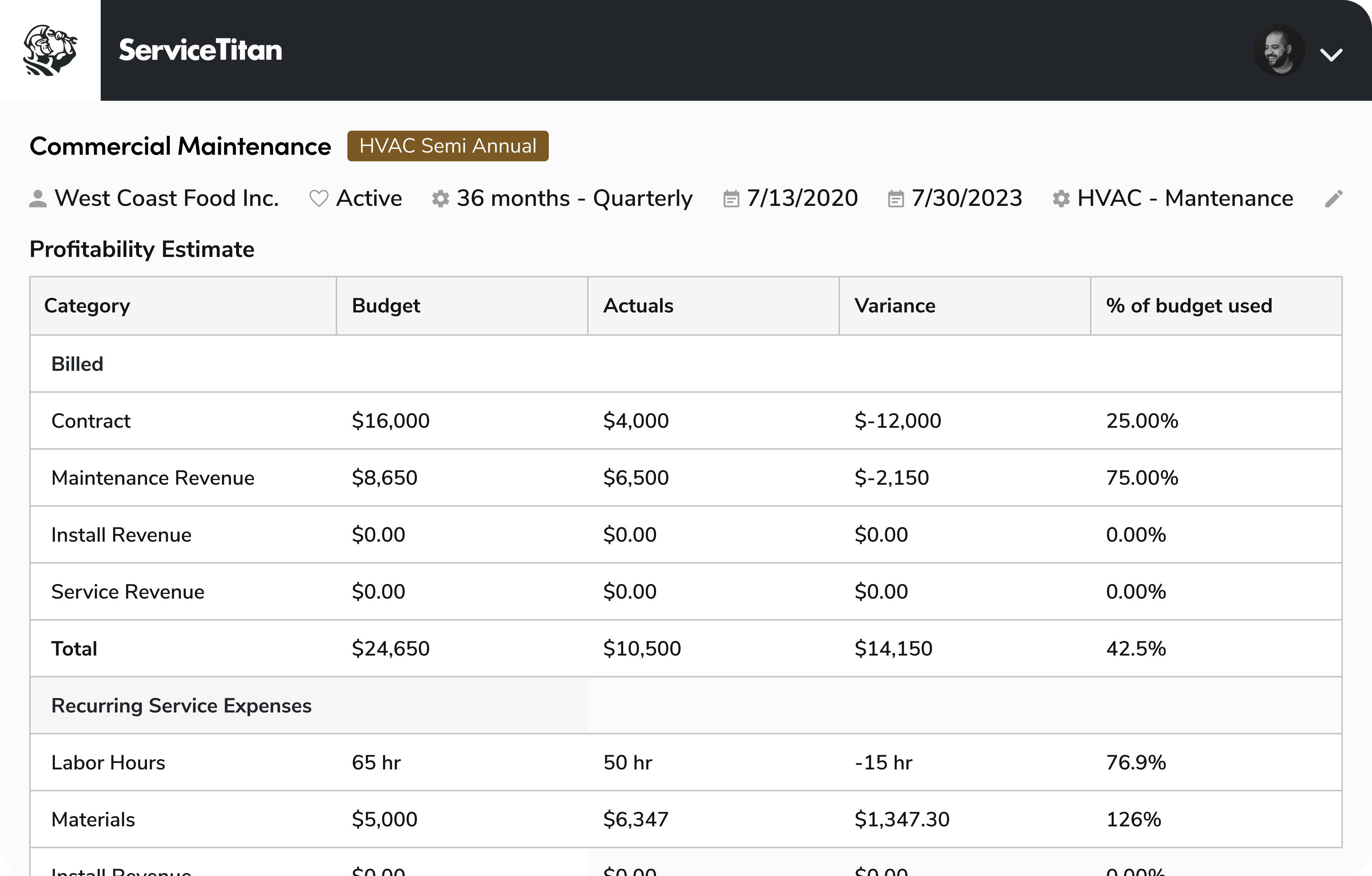Click the start date 7/13/2020

[802, 198]
